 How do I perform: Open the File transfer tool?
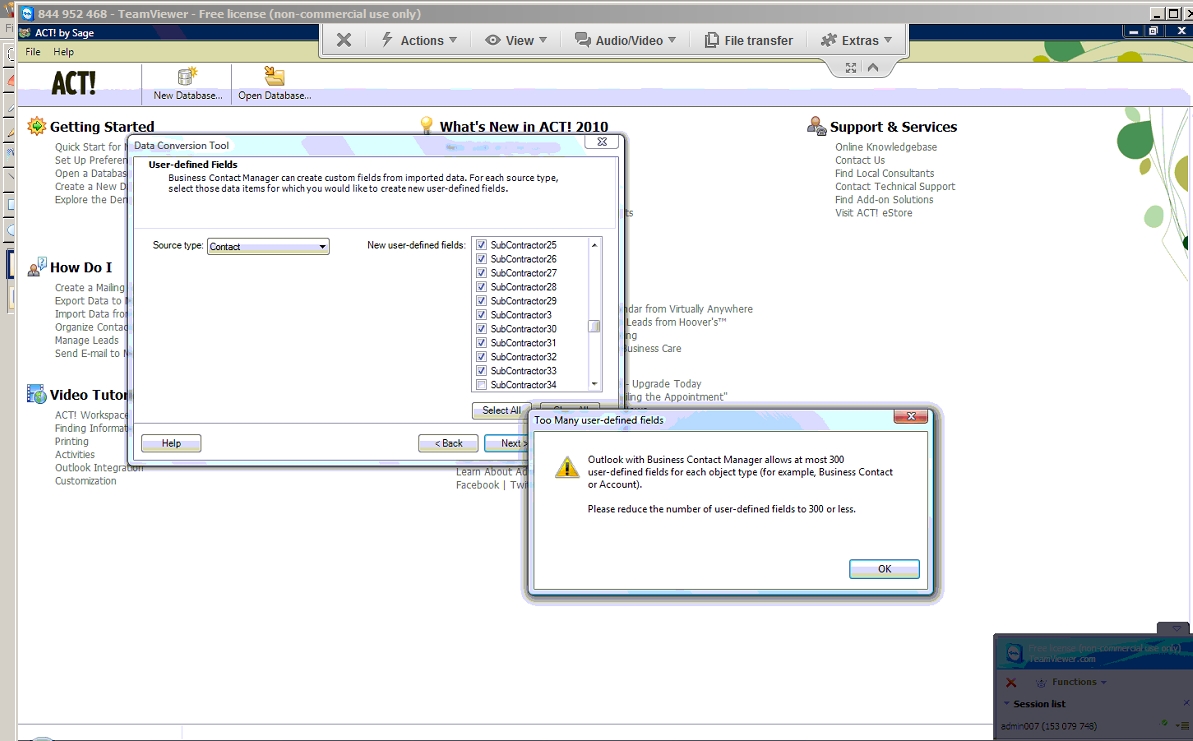pyautogui.click(x=749, y=40)
